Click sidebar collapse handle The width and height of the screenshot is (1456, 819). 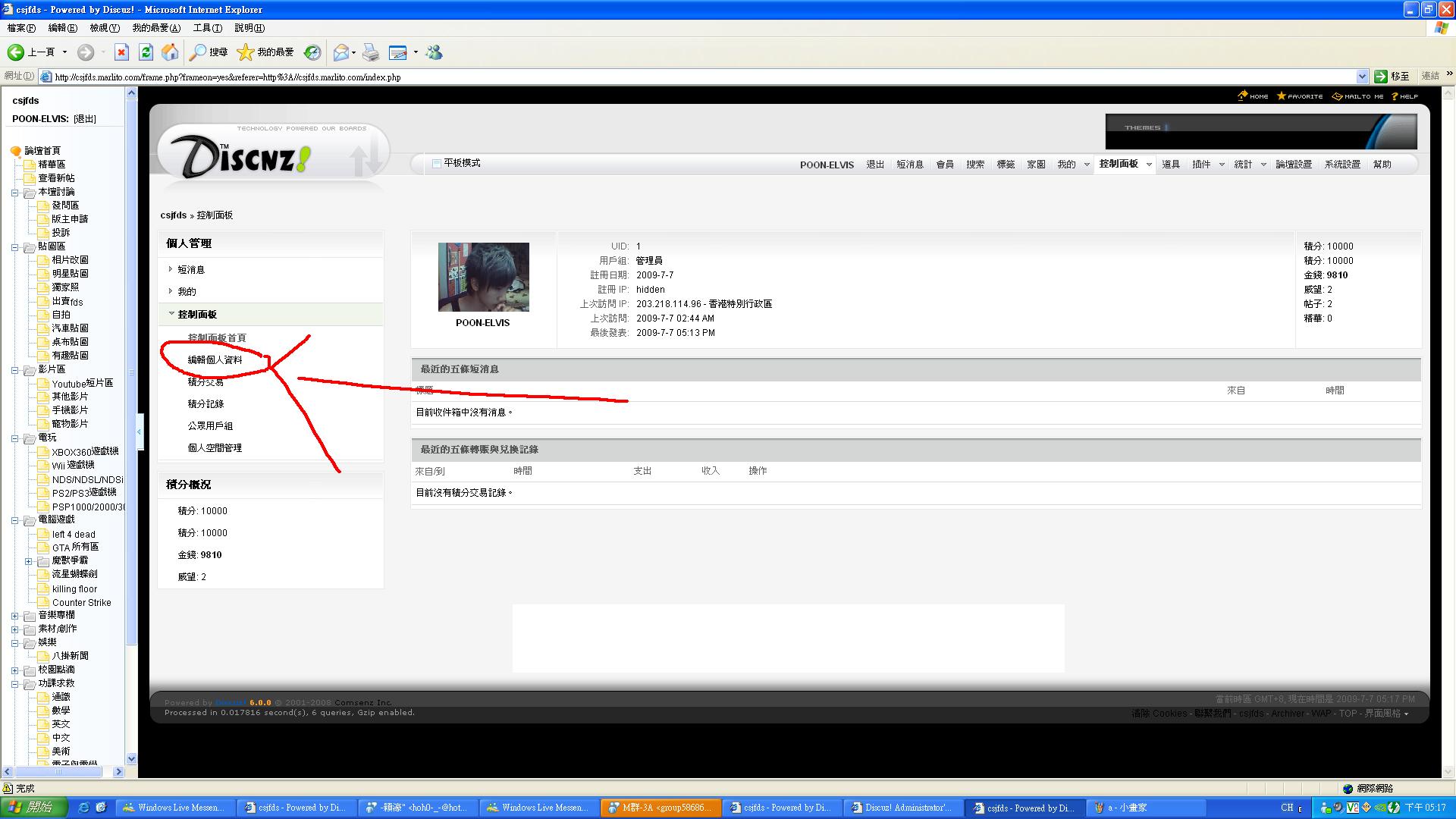point(140,432)
